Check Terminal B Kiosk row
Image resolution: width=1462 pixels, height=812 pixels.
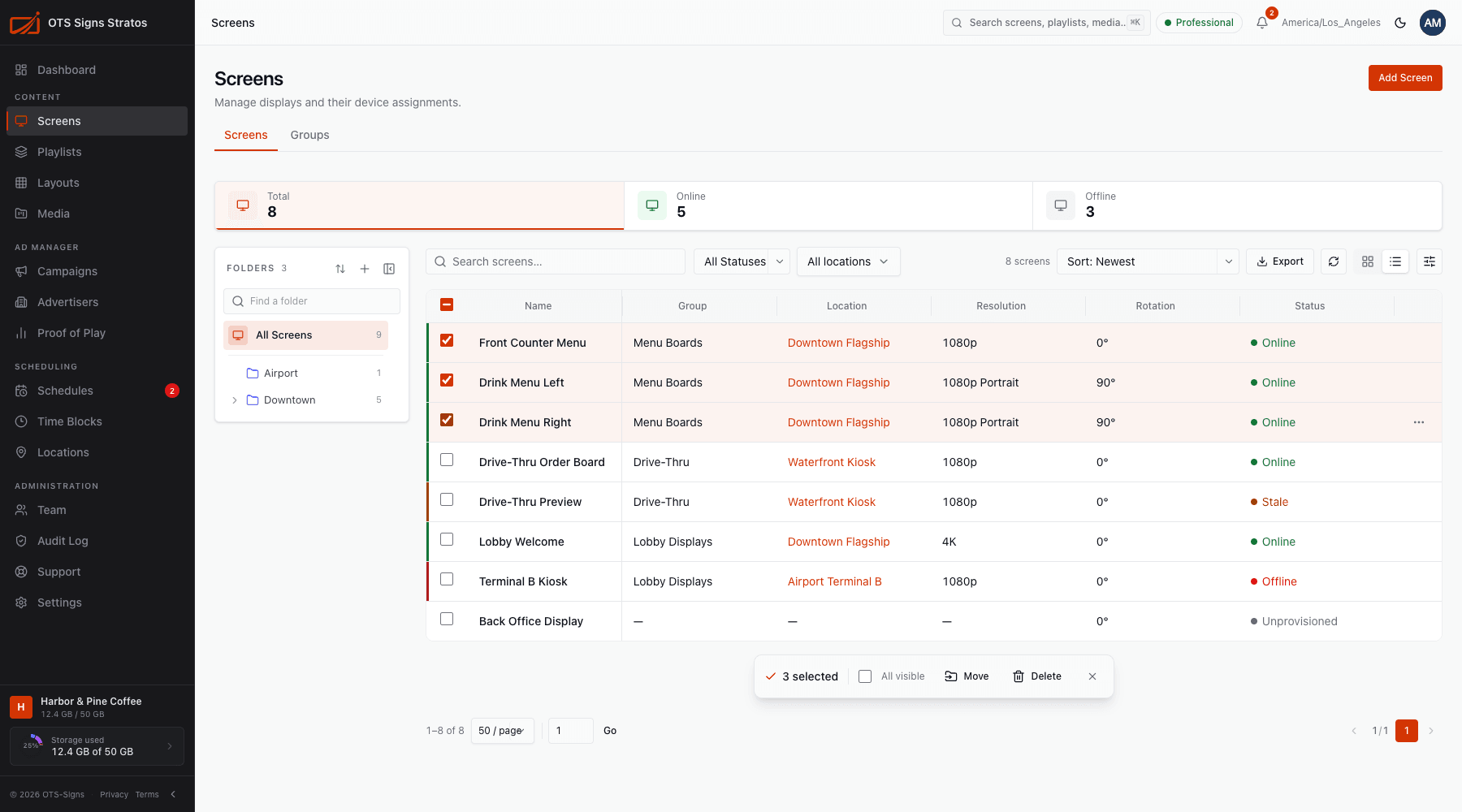pos(447,579)
